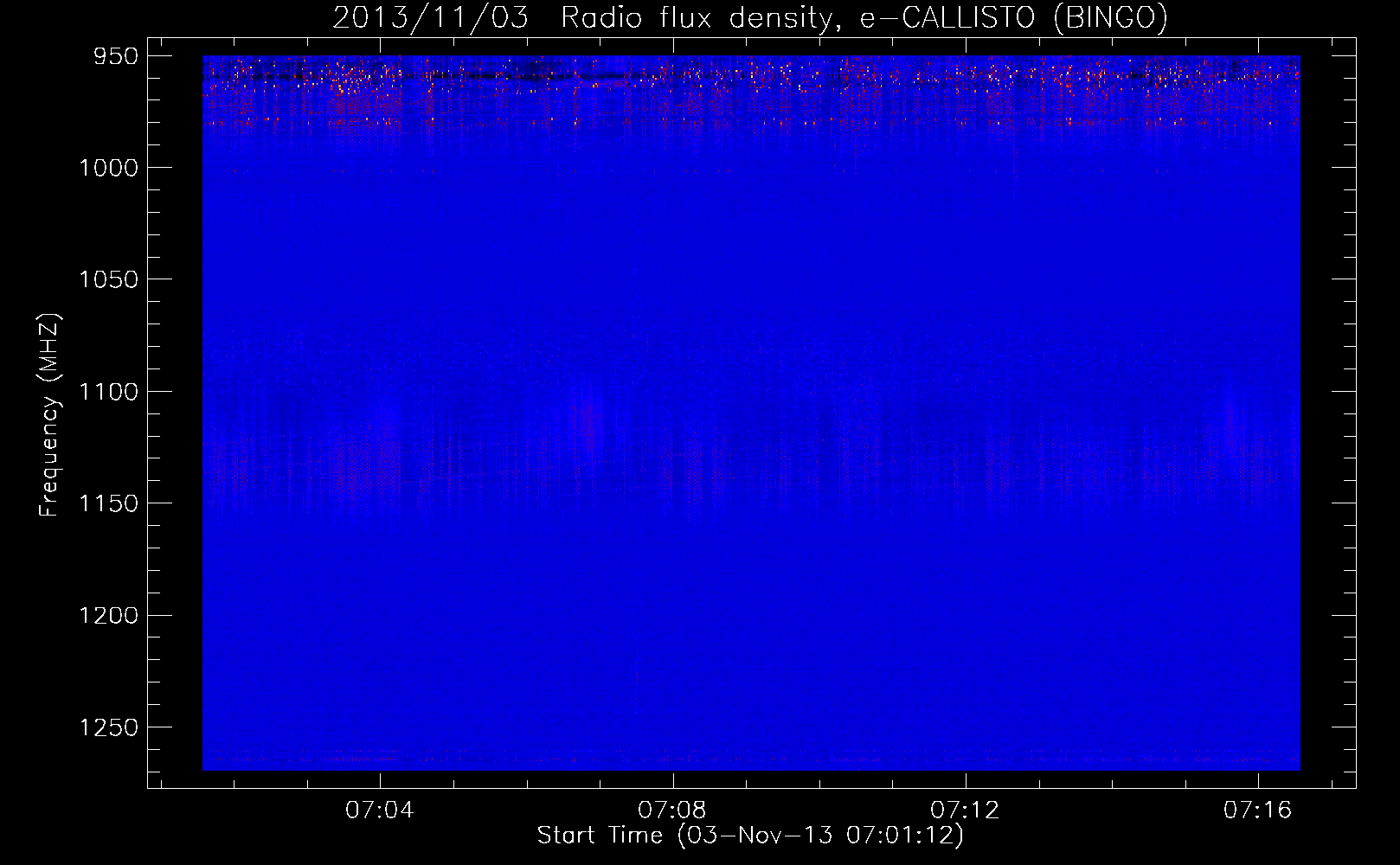Viewport: 1400px width, 865px height.
Task: Select the 1250 frequency tick label
Action: pyautogui.click(x=108, y=727)
